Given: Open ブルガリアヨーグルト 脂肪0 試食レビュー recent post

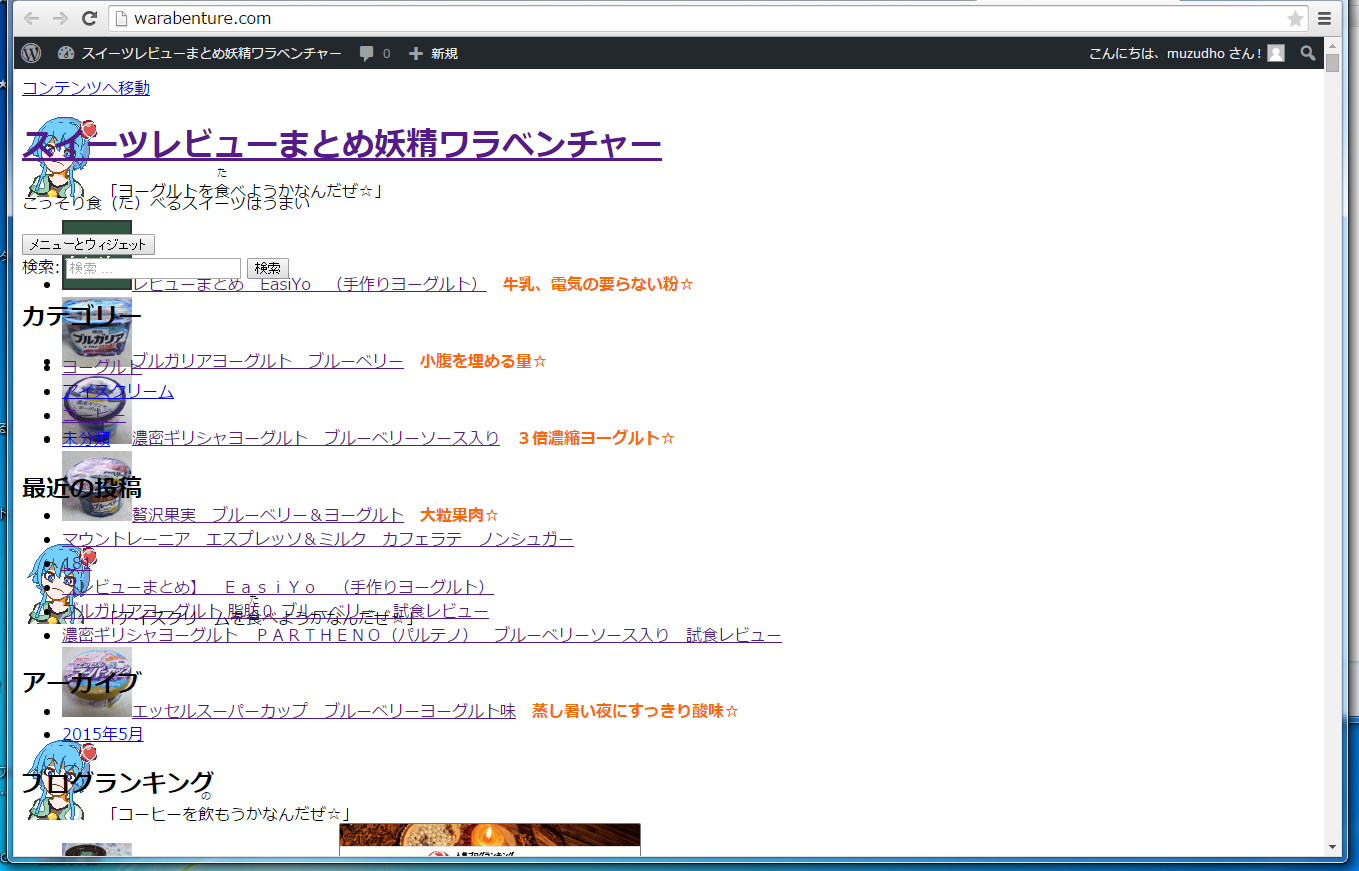Looking at the screenshot, I should click(x=275, y=611).
